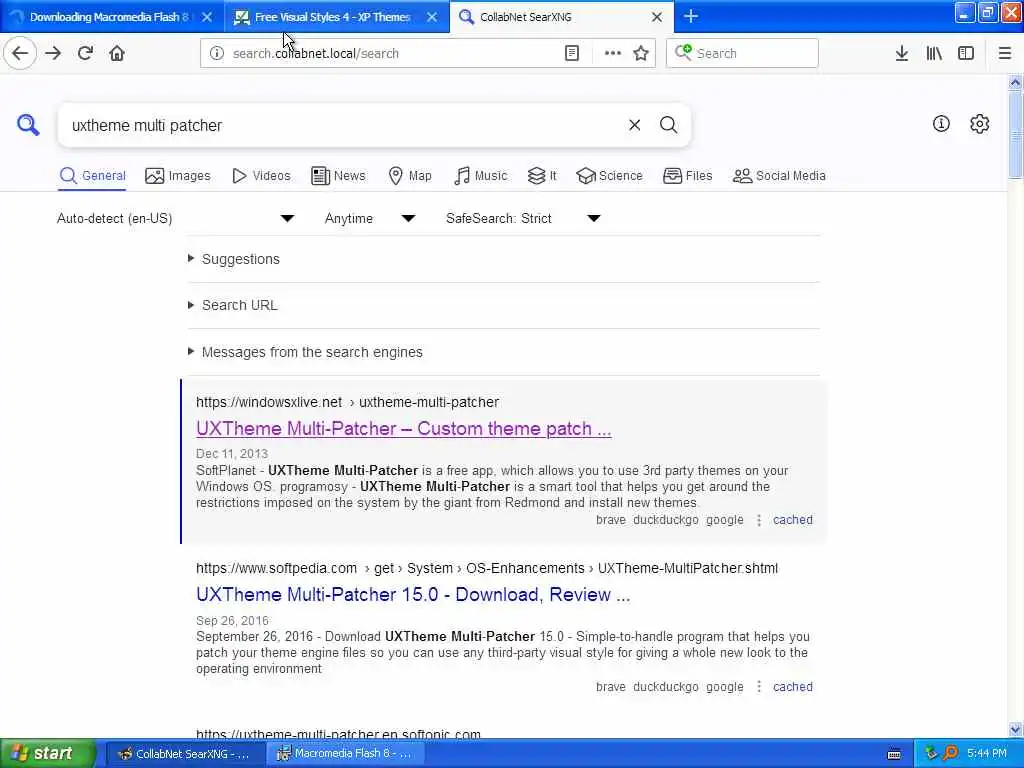Open the Anytime time range dropdown
1024x768 pixels.
[x=370, y=219]
